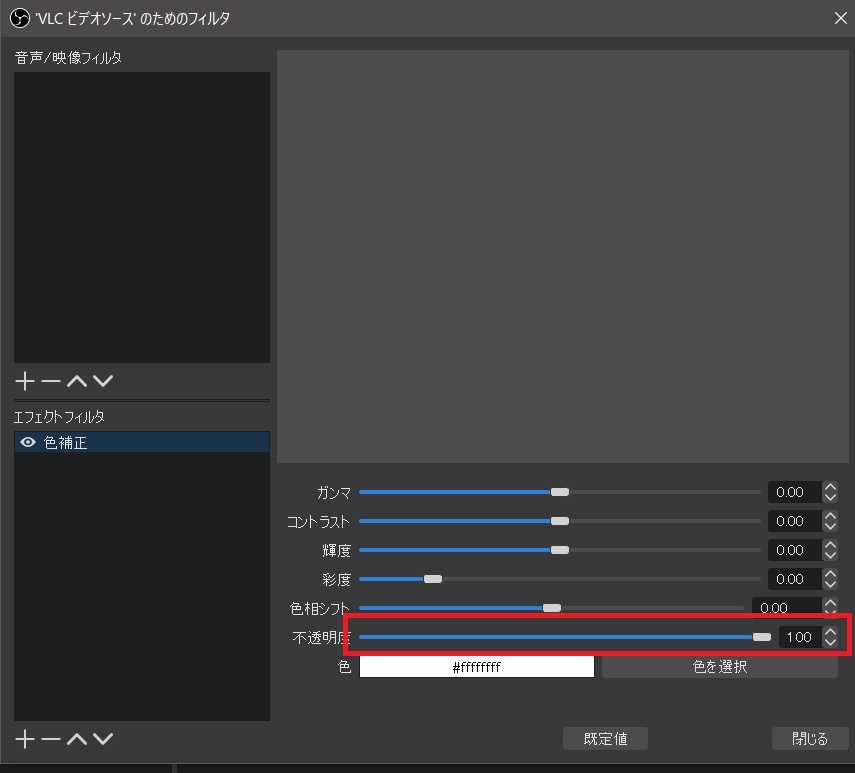This screenshot has height=773, width=855.
Task: Click the 不透明度 value field showing 100
Action: click(800, 637)
